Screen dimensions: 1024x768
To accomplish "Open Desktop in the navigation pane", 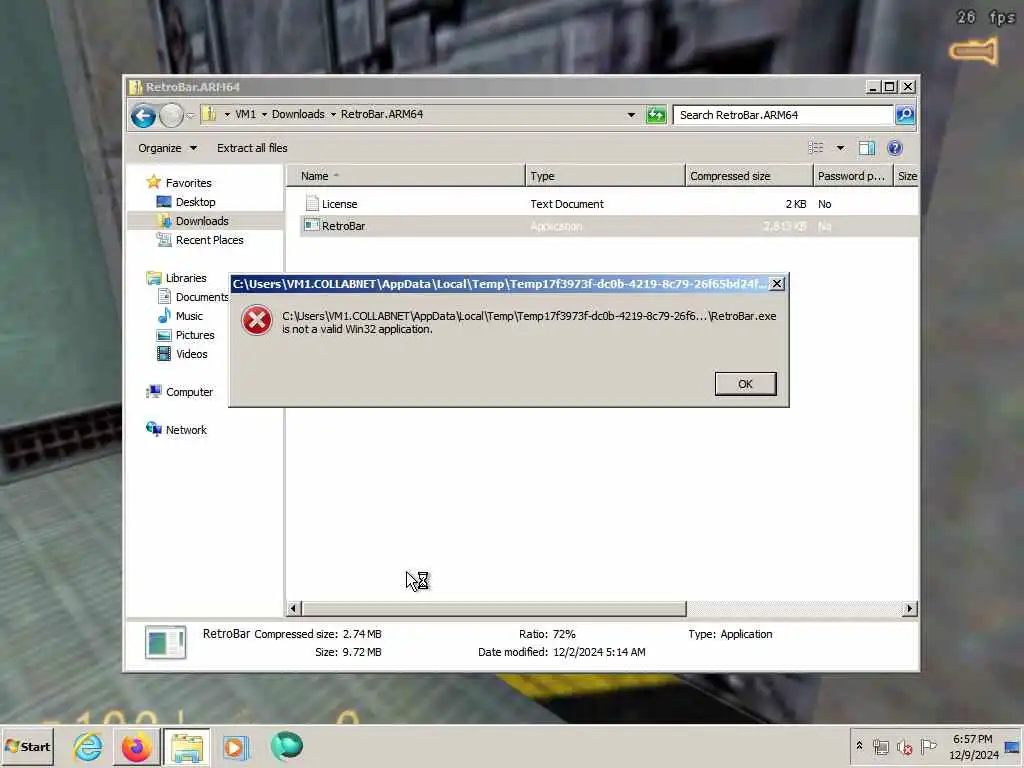I will click(195, 202).
